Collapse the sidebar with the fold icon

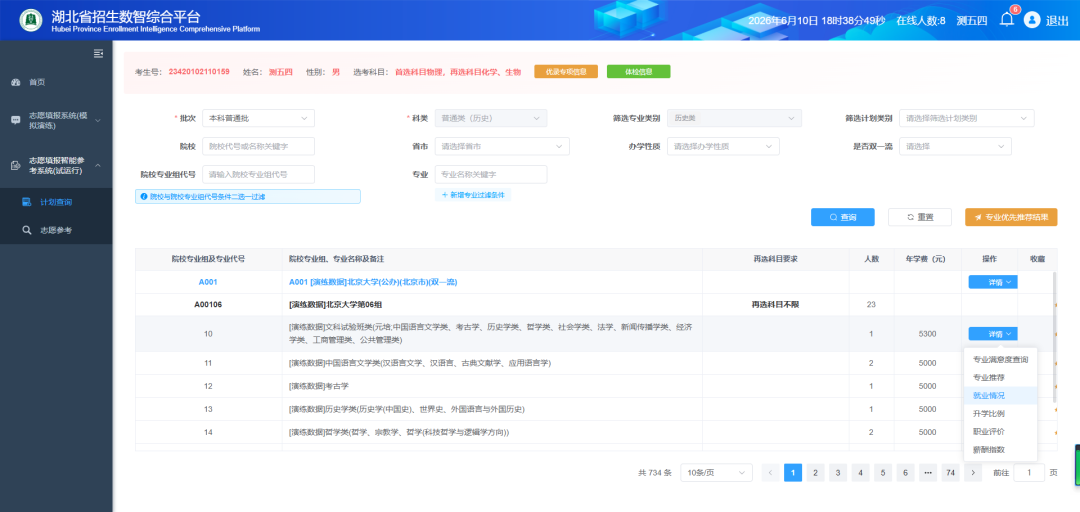[98, 53]
